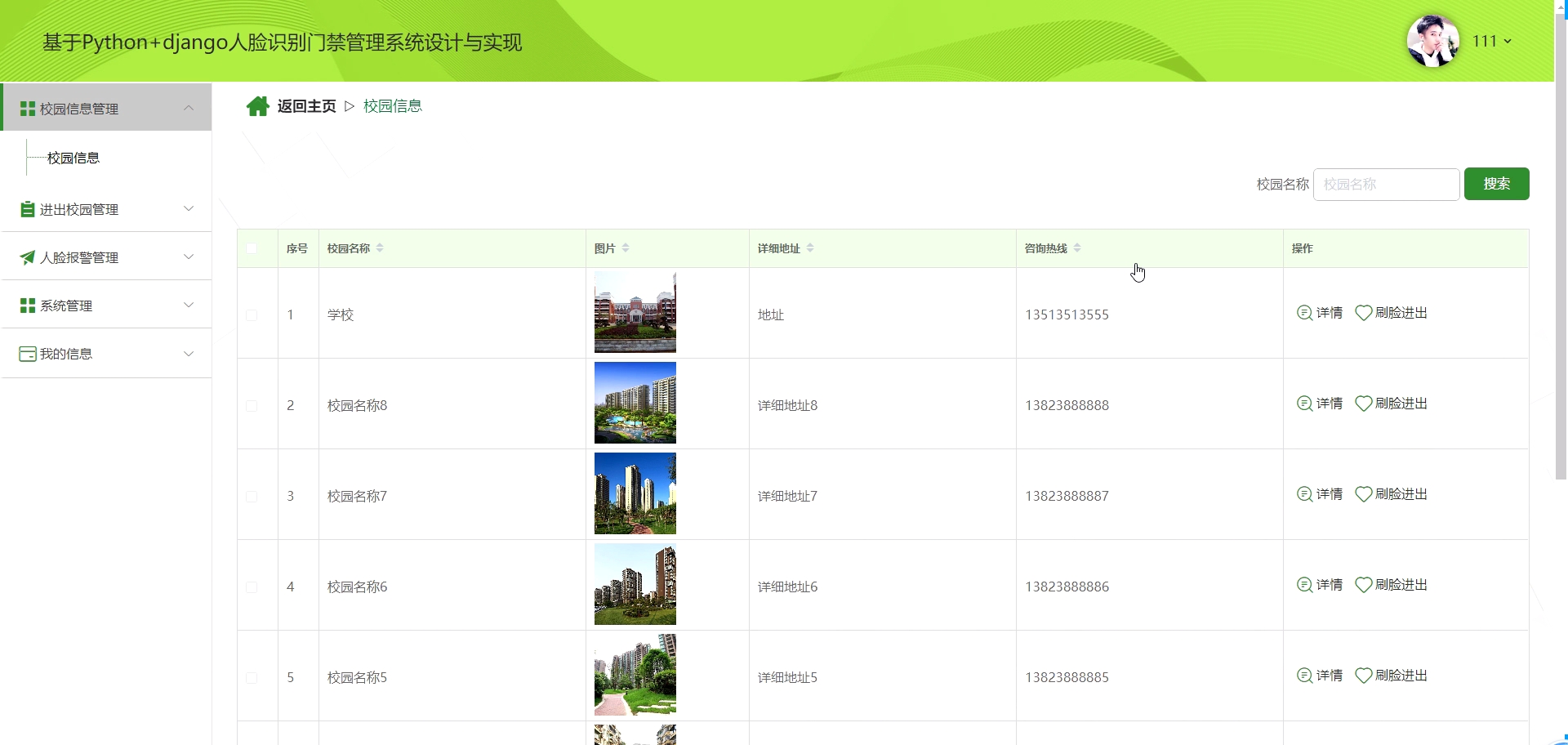Click the address cell 详细地址8
Image resolution: width=1568 pixels, height=745 pixels.
pyautogui.click(x=787, y=406)
